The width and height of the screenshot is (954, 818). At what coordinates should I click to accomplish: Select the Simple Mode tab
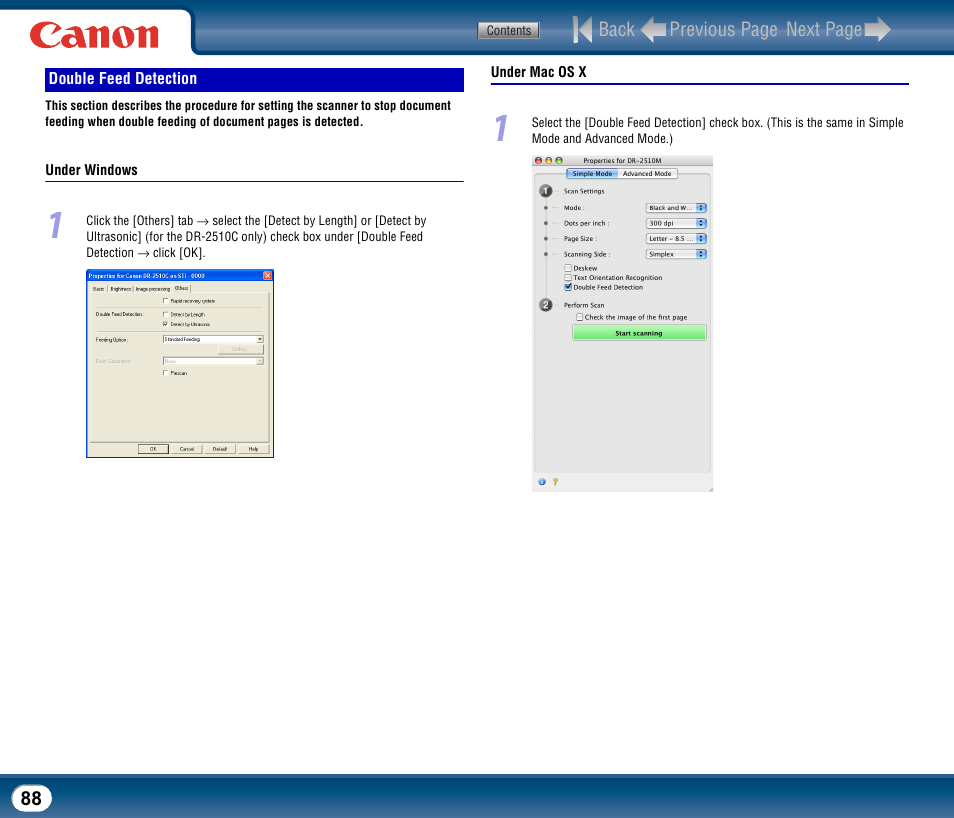(592, 173)
